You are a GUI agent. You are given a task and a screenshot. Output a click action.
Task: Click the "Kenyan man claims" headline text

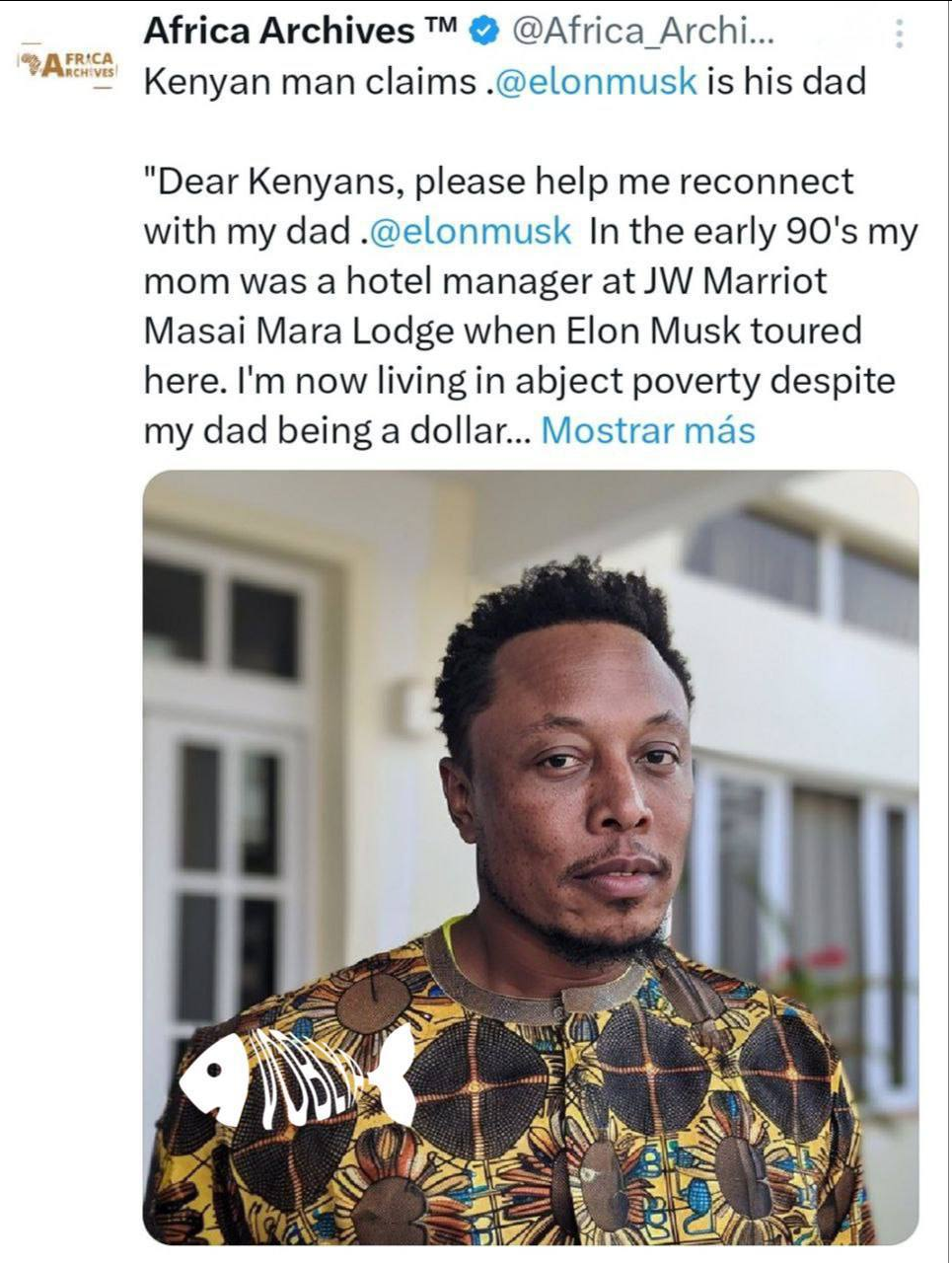pos(310,81)
